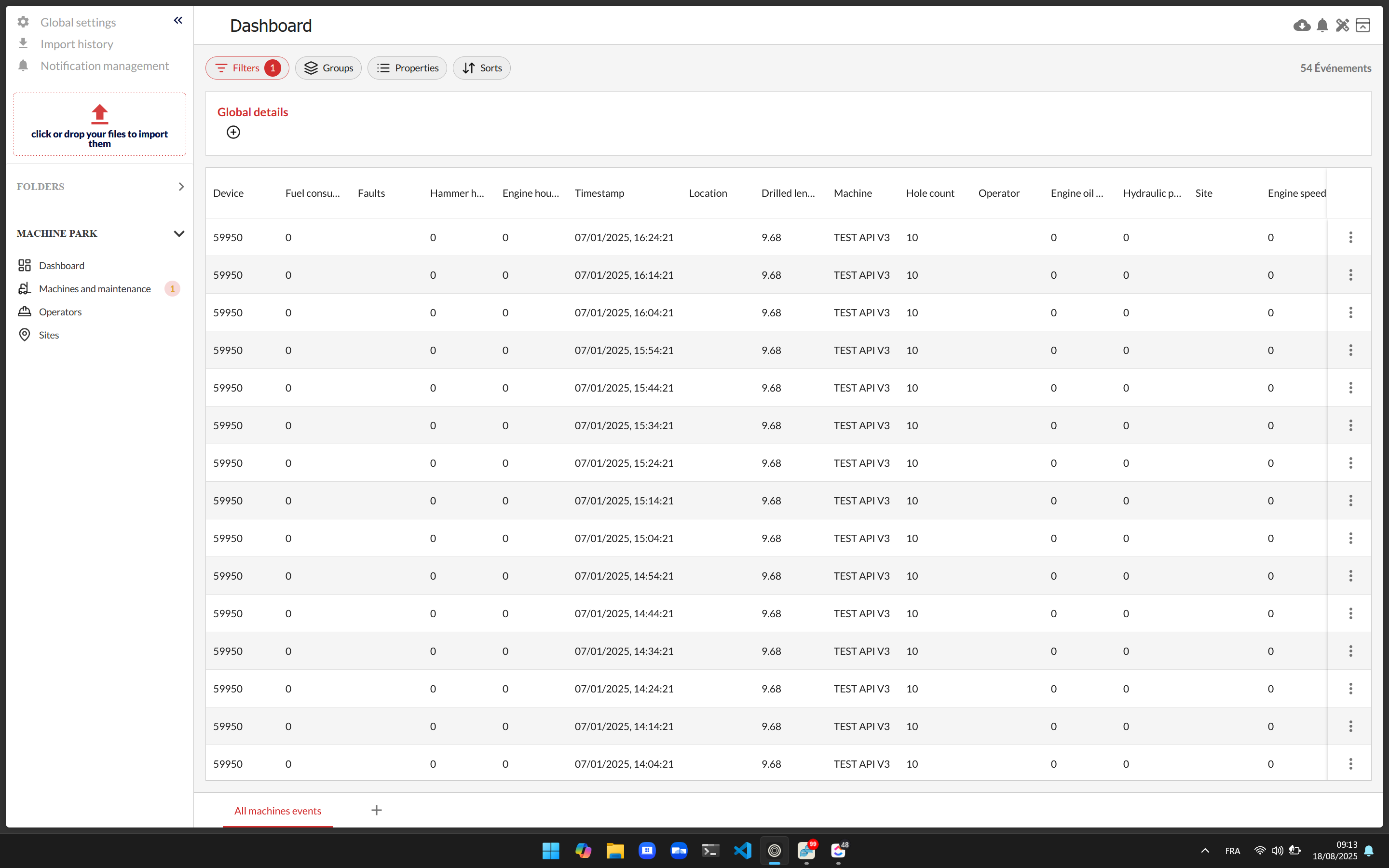Open the edit tools icon top right
The height and width of the screenshot is (868, 1389).
click(x=1342, y=25)
